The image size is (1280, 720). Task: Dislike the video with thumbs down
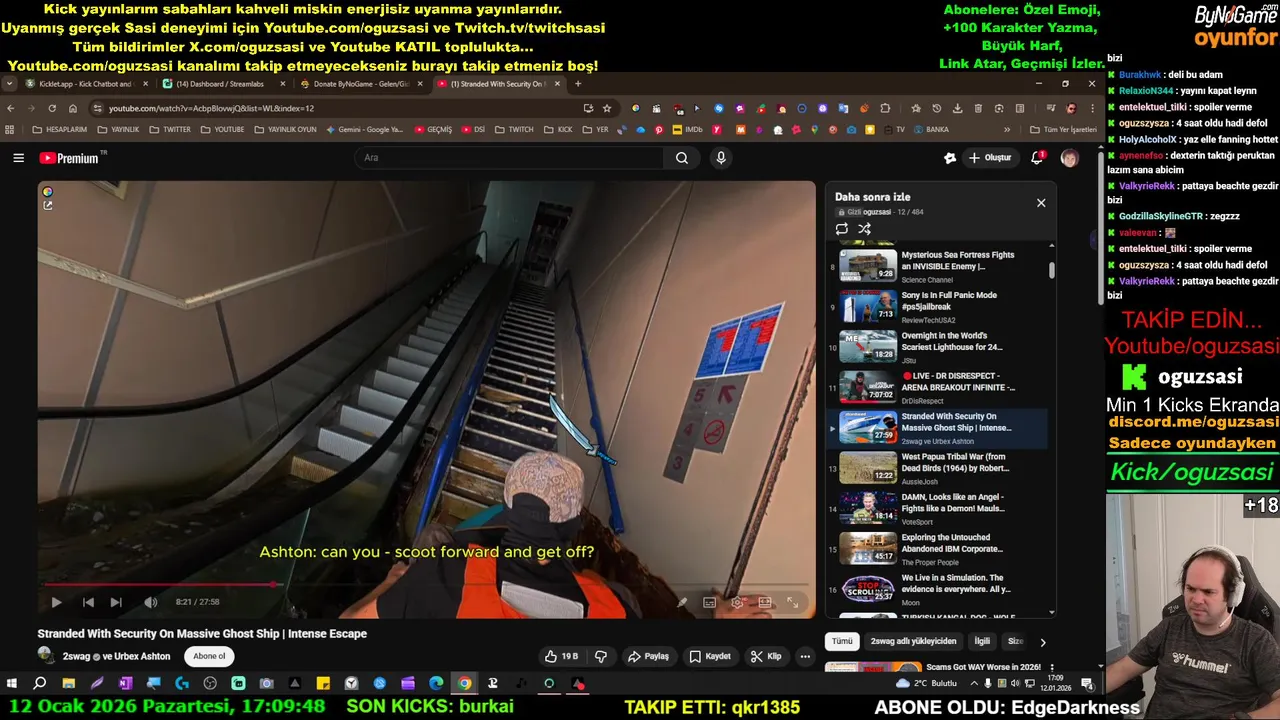click(x=601, y=656)
